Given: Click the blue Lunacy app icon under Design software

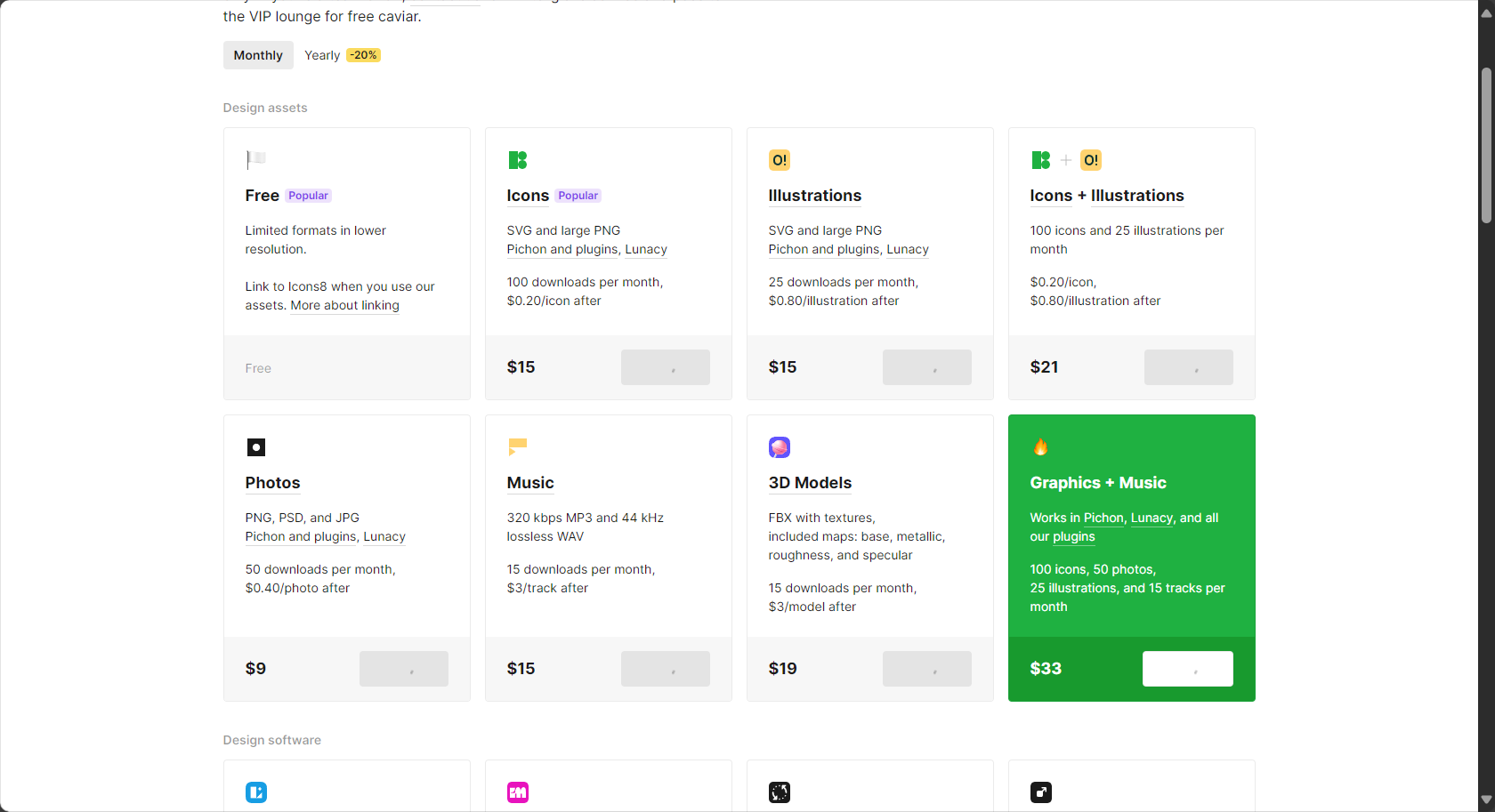Looking at the screenshot, I should 256,792.
